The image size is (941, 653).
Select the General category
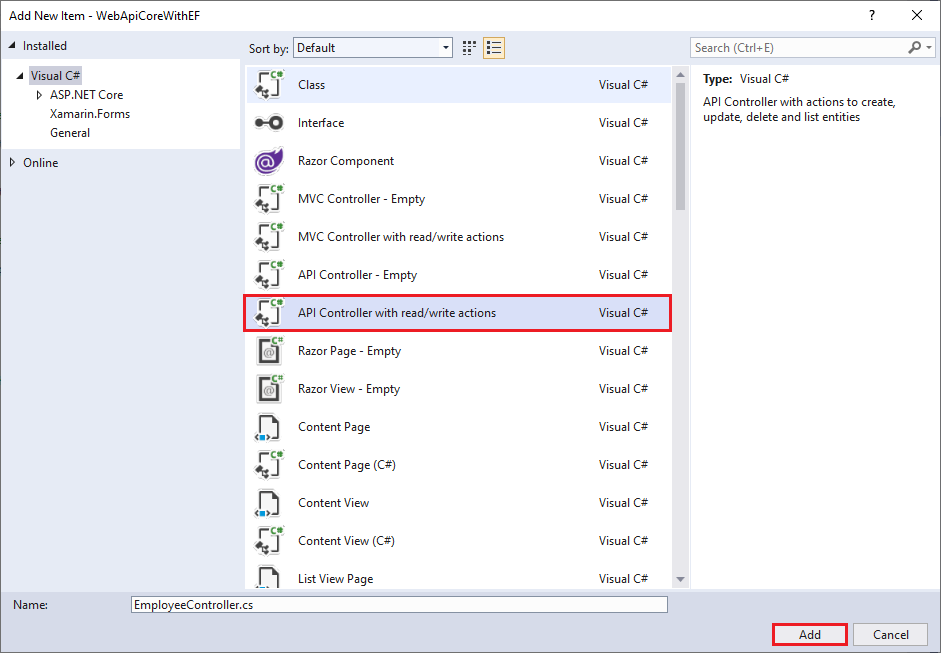tap(70, 133)
